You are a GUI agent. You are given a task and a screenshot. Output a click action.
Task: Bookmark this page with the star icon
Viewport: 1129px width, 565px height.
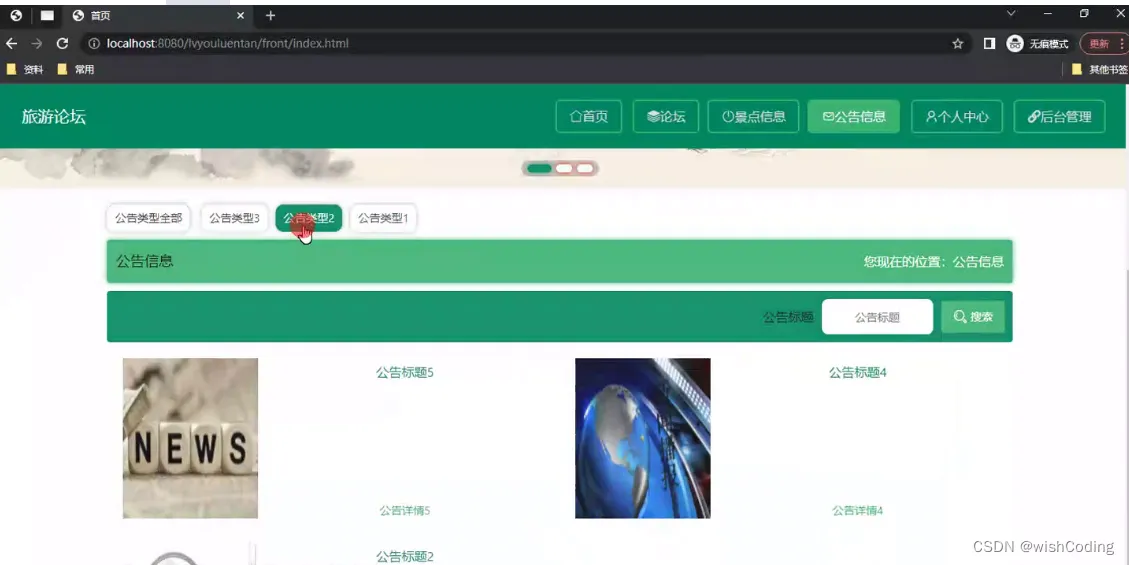point(958,44)
